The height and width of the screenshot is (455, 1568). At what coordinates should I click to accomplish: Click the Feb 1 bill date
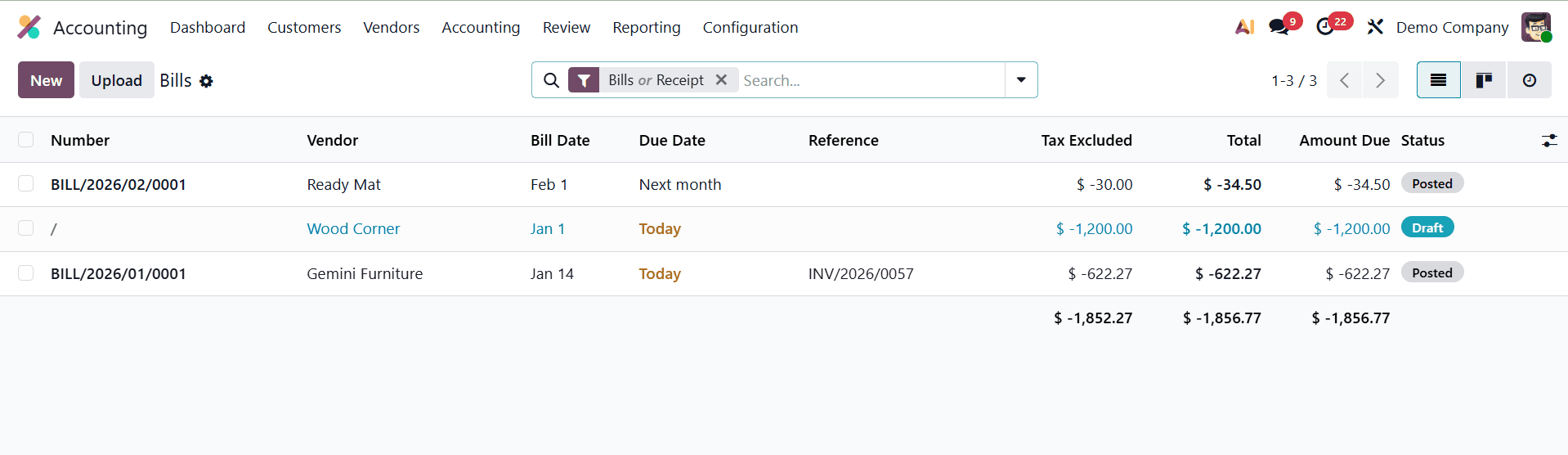pyautogui.click(x=549, y=184)
